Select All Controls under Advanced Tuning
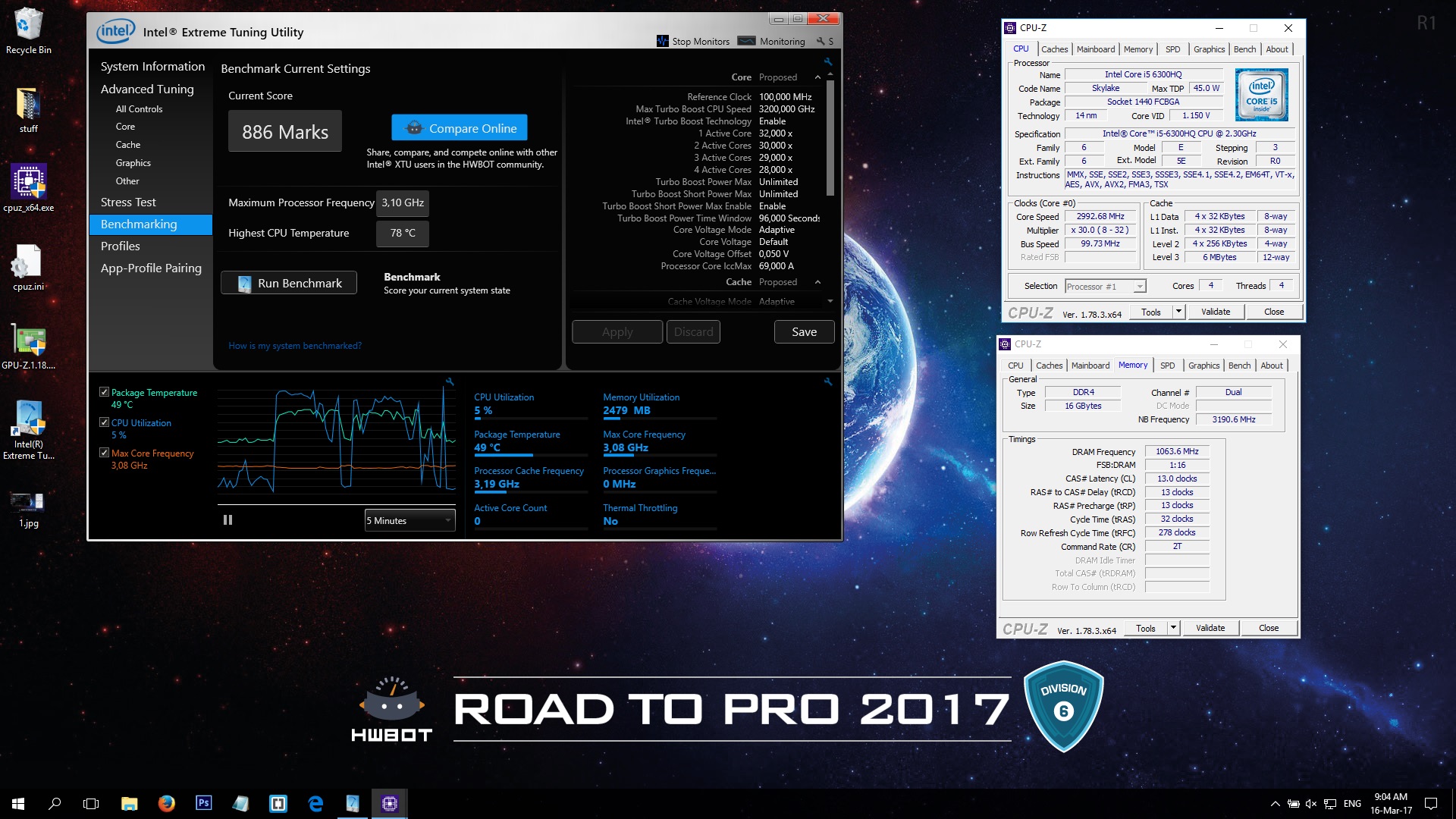Screen dimensions: 1456x819 pos(139,109)
